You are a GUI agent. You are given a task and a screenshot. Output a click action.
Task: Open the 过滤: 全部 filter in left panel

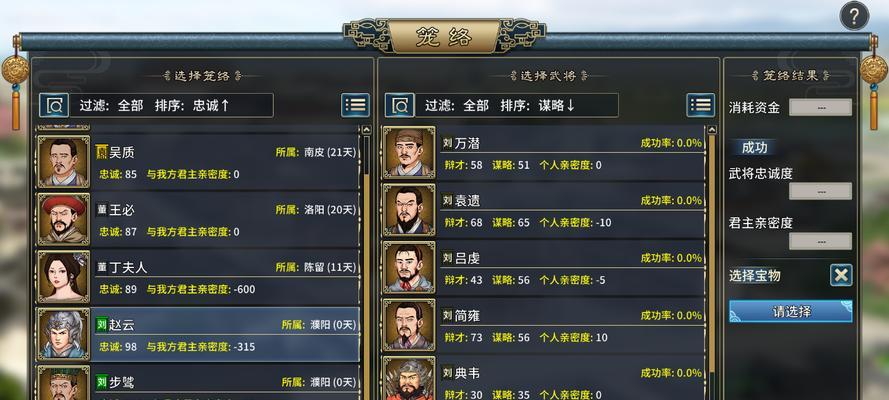[111, 105]
